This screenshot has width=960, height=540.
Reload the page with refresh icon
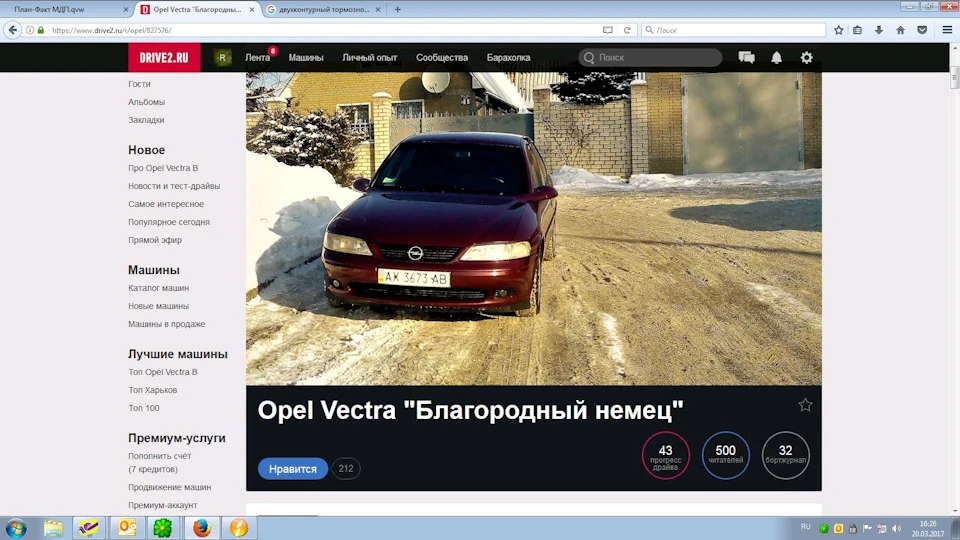click(x=627, y=30)
